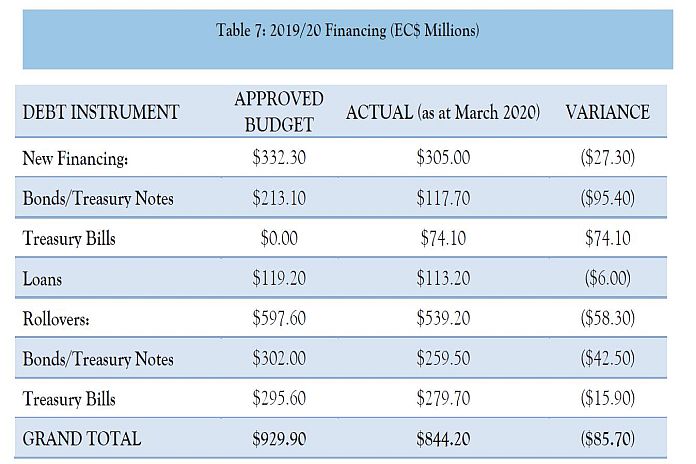Screen dimensions: 696x464
Task: Click the Loans row label
Action: (42, 279)
